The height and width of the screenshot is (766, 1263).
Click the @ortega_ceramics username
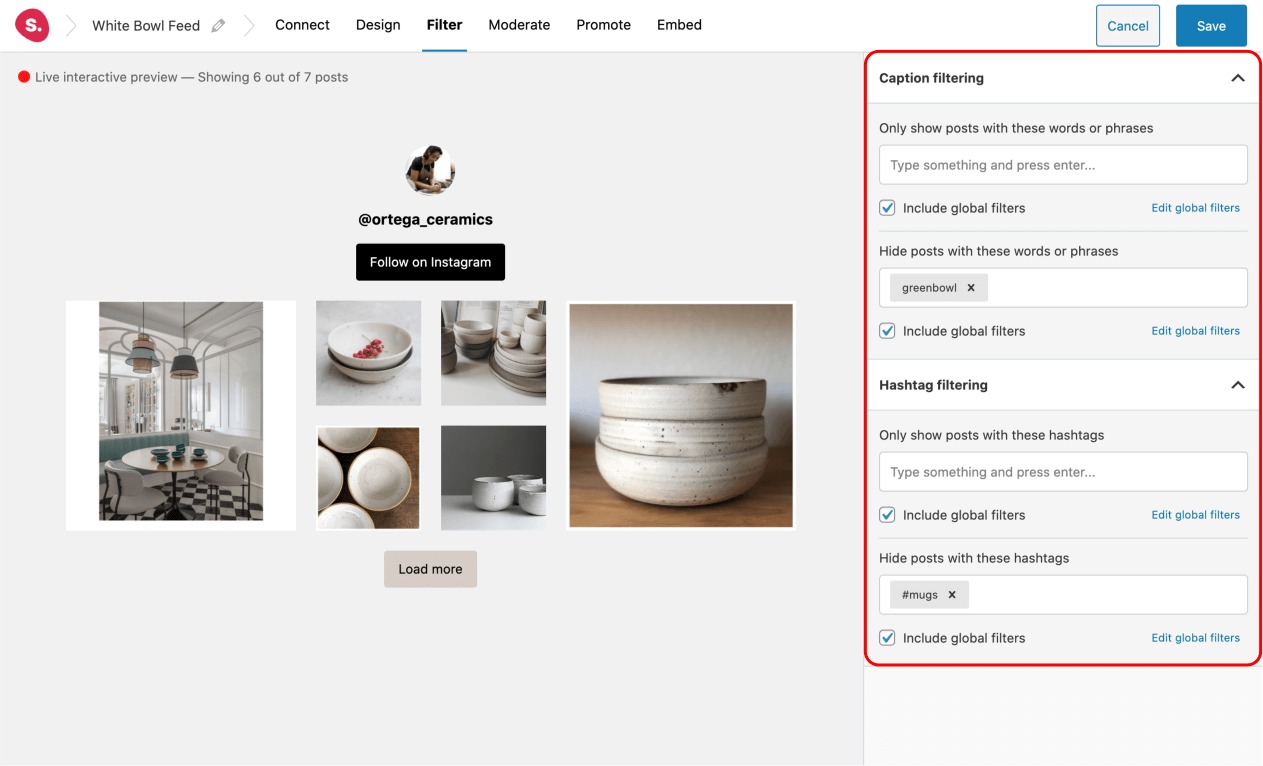(426, 219)
